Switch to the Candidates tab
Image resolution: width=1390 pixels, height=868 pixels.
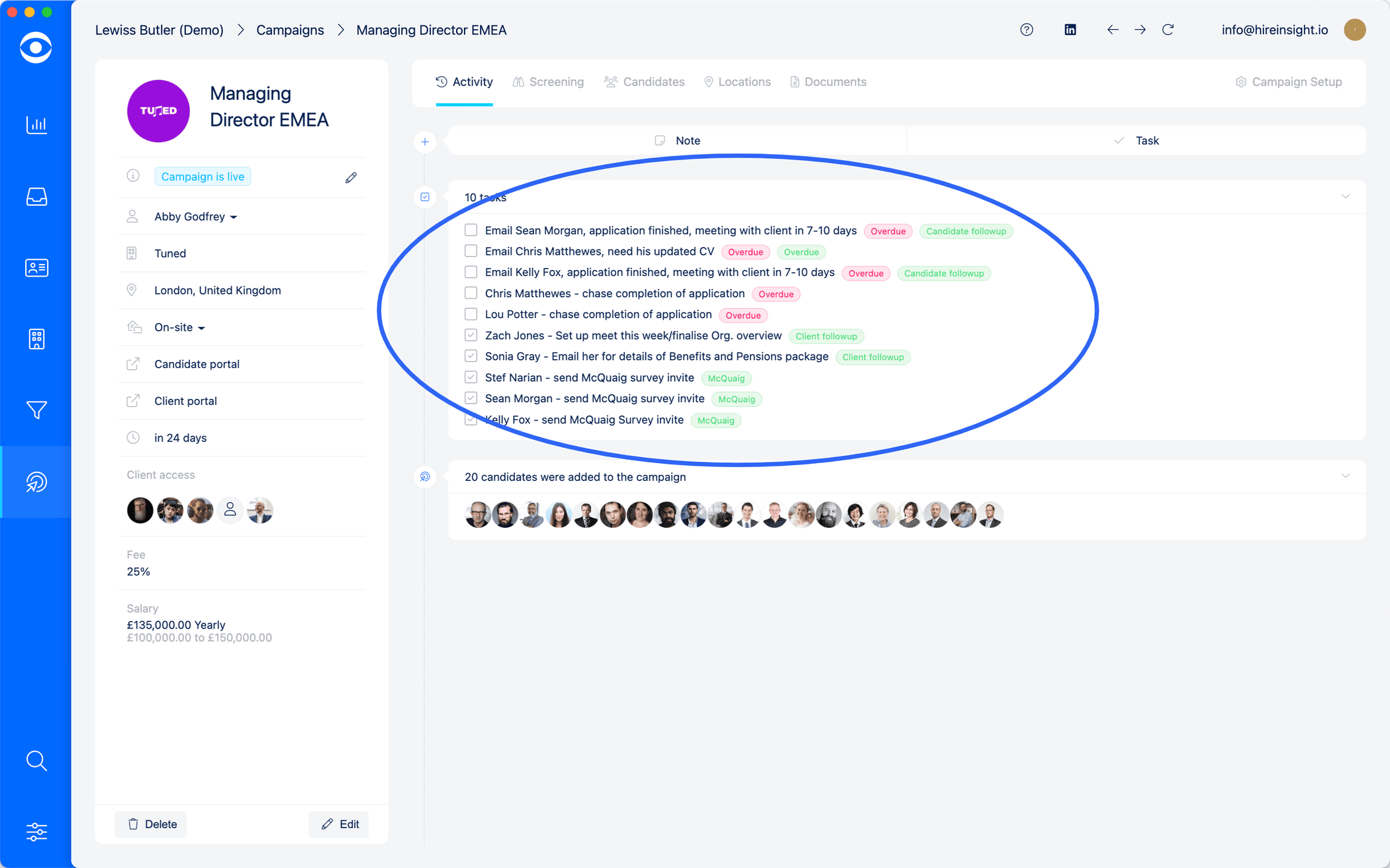(x=644, y=82)
